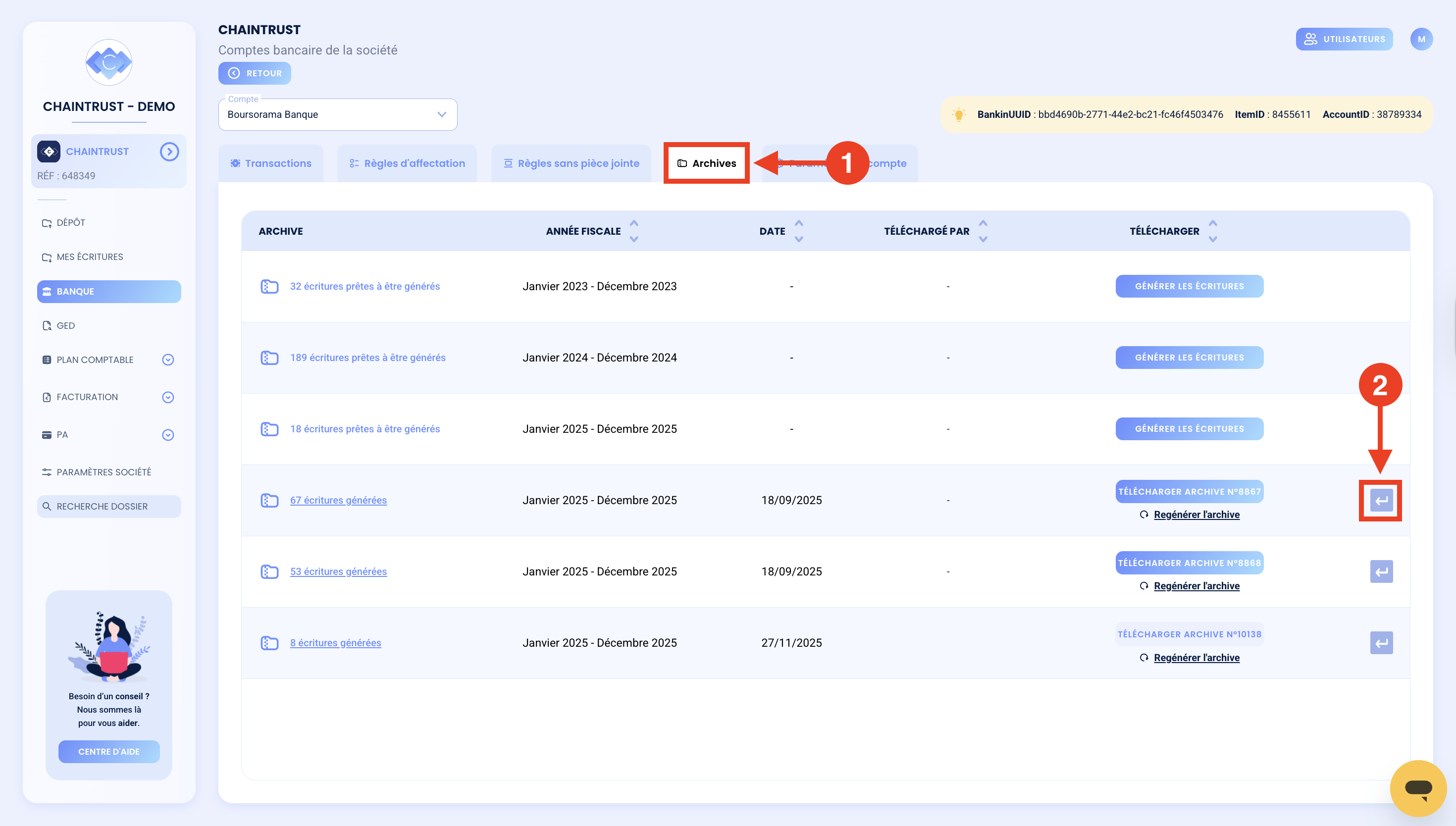
Task: Click folder icon of 32 écritures row
Action: (x=269, y=287)
